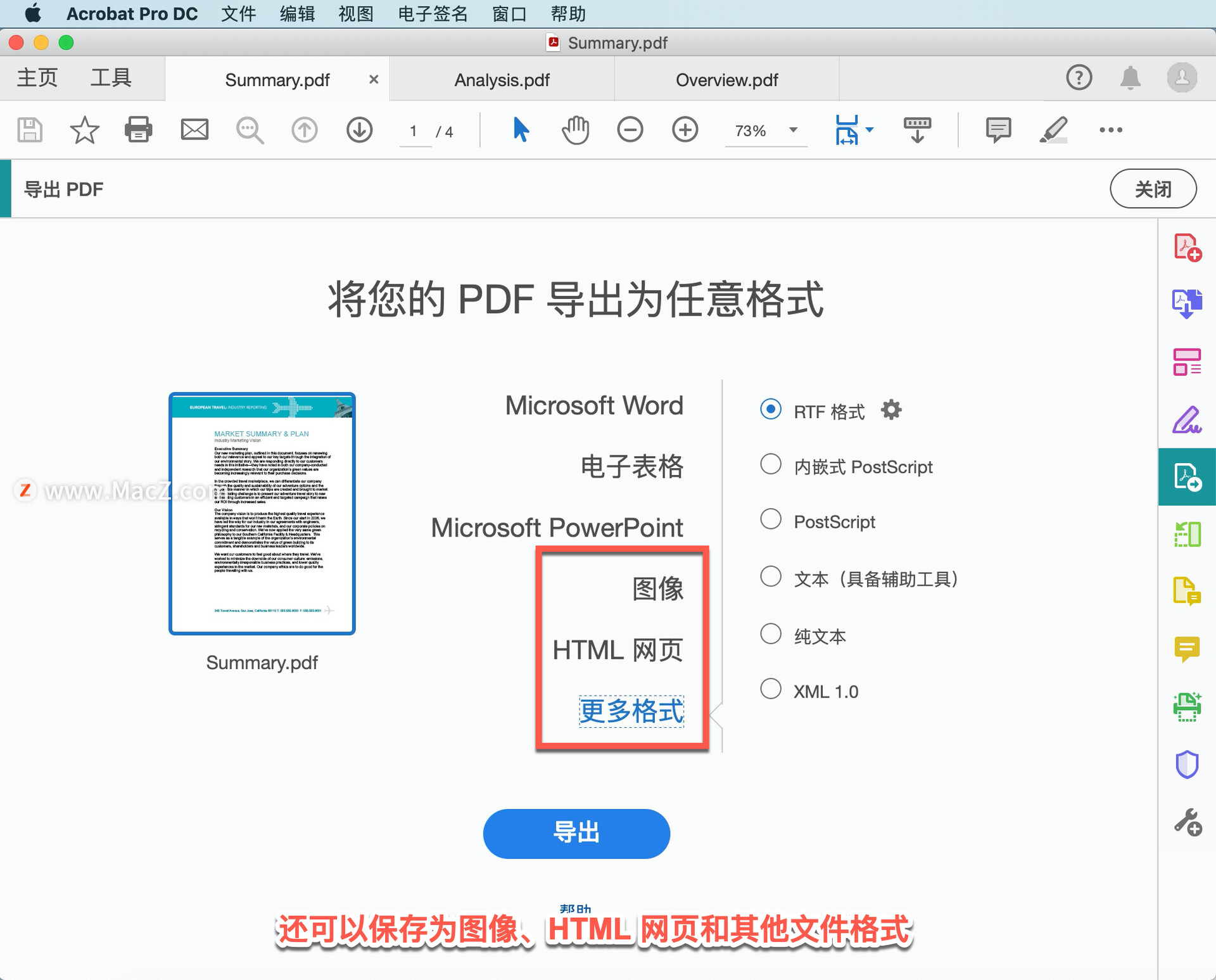Open the user account avatar

[x=1182, y=78]
